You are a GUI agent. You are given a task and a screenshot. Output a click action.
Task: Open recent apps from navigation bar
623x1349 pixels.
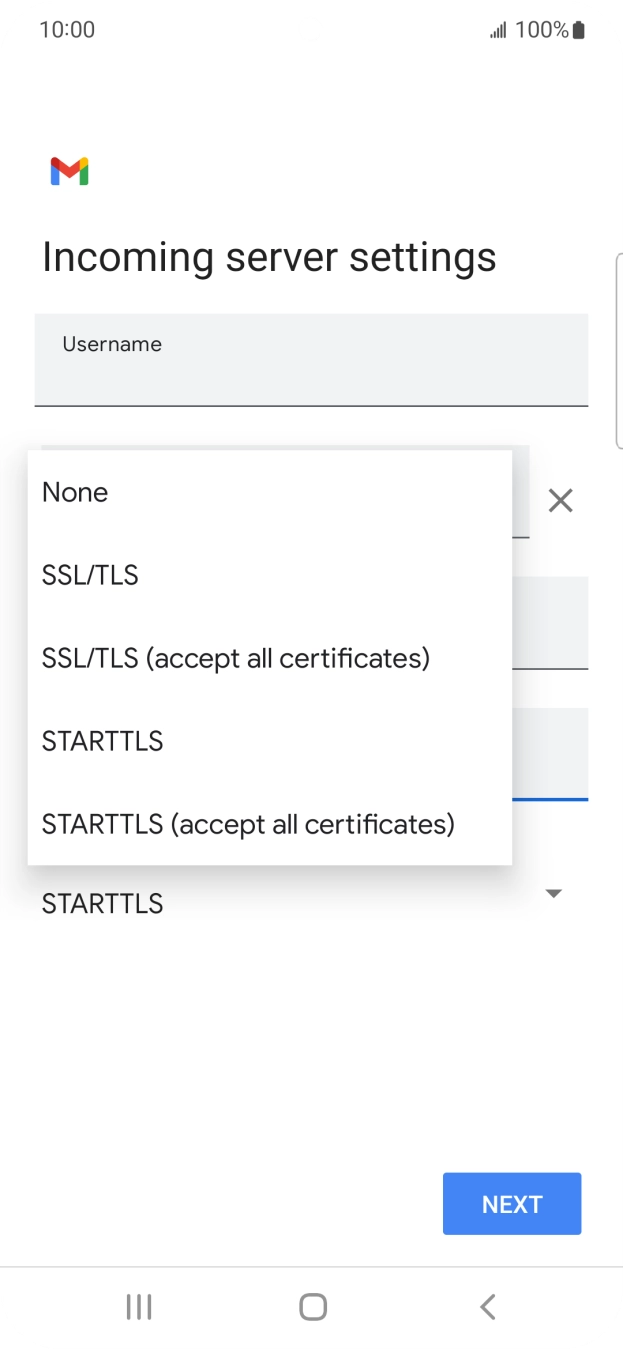(138, 1306)
